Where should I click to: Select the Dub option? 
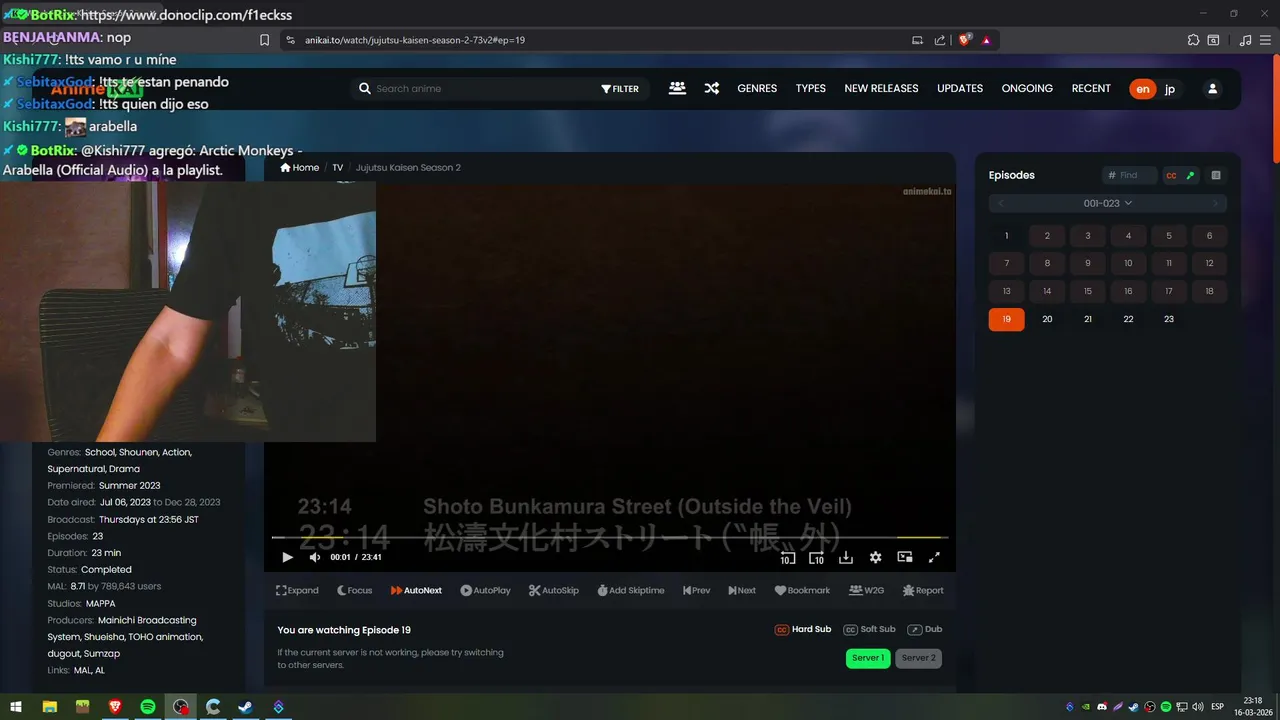925,629
